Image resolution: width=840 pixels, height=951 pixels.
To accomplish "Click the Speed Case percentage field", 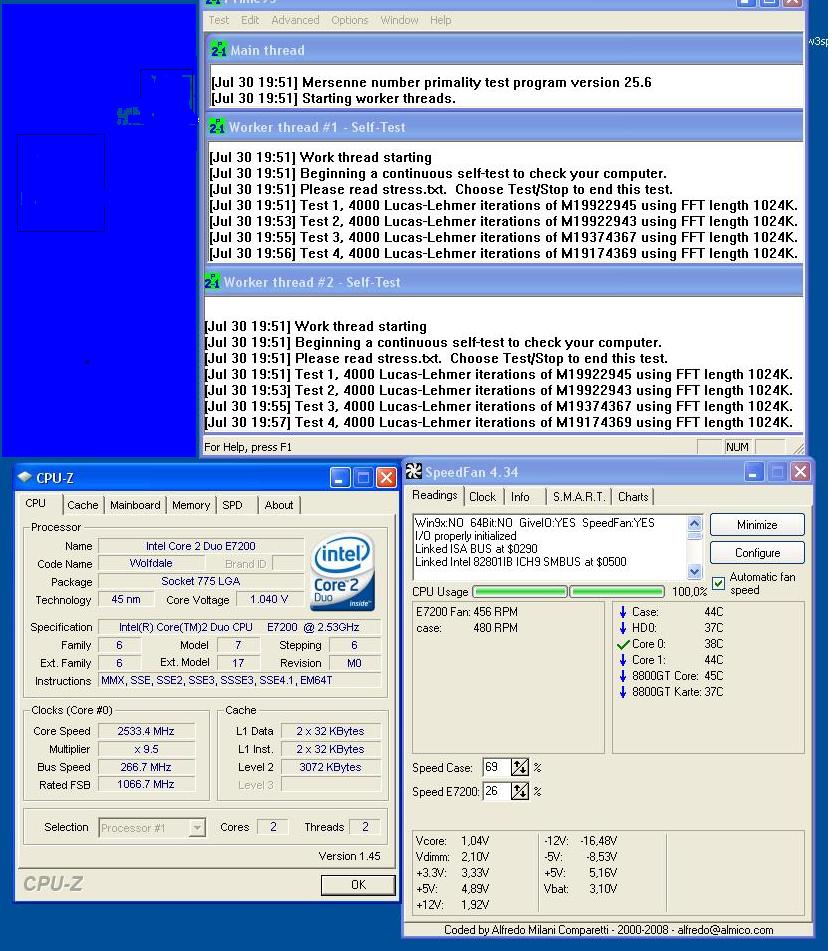I will click(x=496, y=767).
